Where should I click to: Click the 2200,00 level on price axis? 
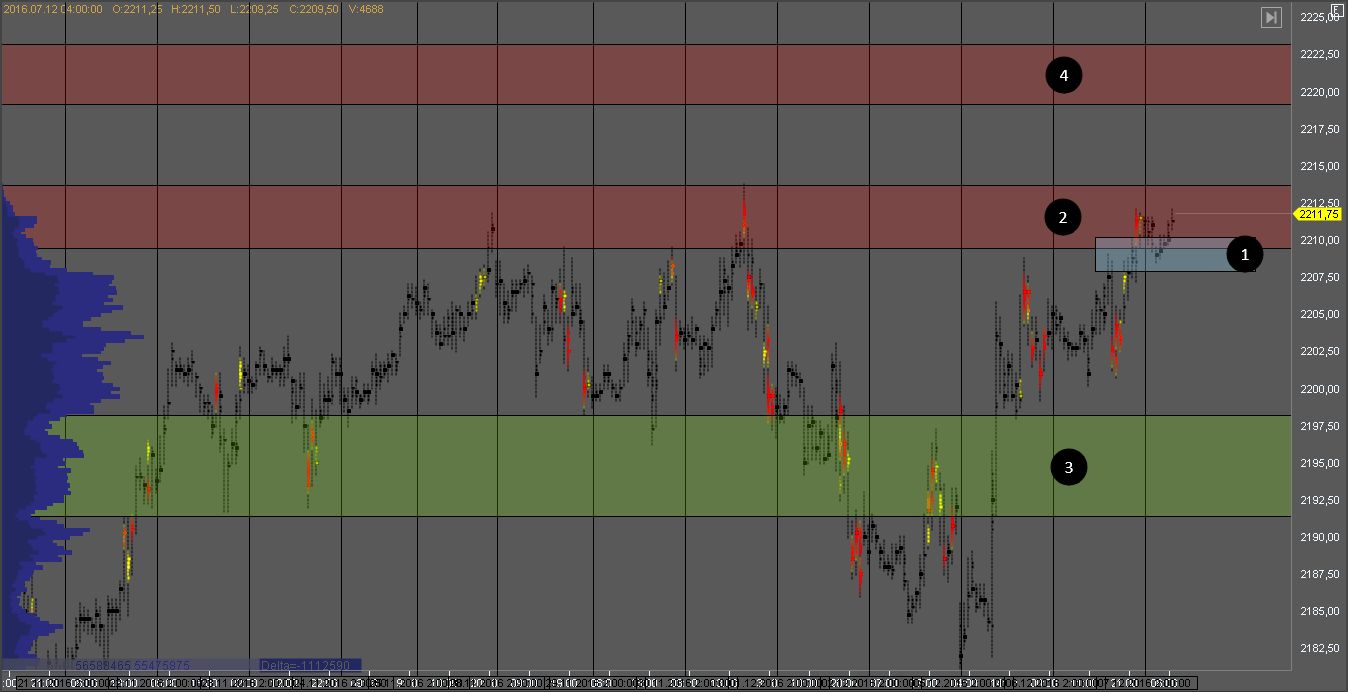[1320, 389]
